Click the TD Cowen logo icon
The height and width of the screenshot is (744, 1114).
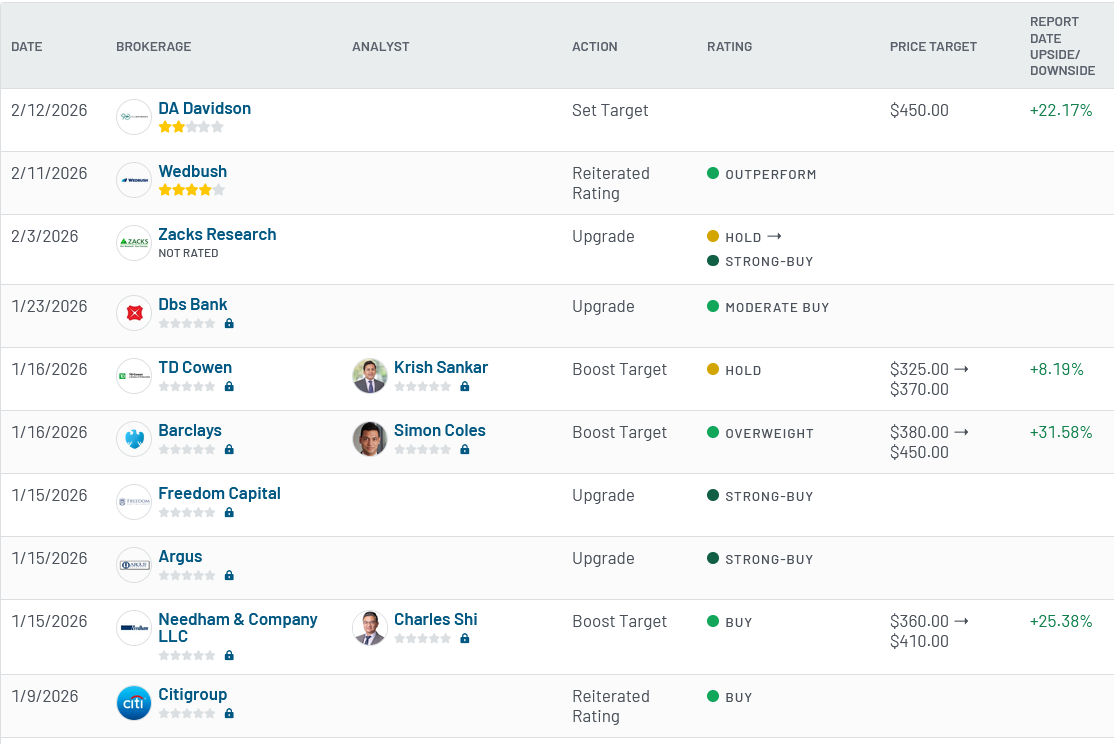[134, 376]
